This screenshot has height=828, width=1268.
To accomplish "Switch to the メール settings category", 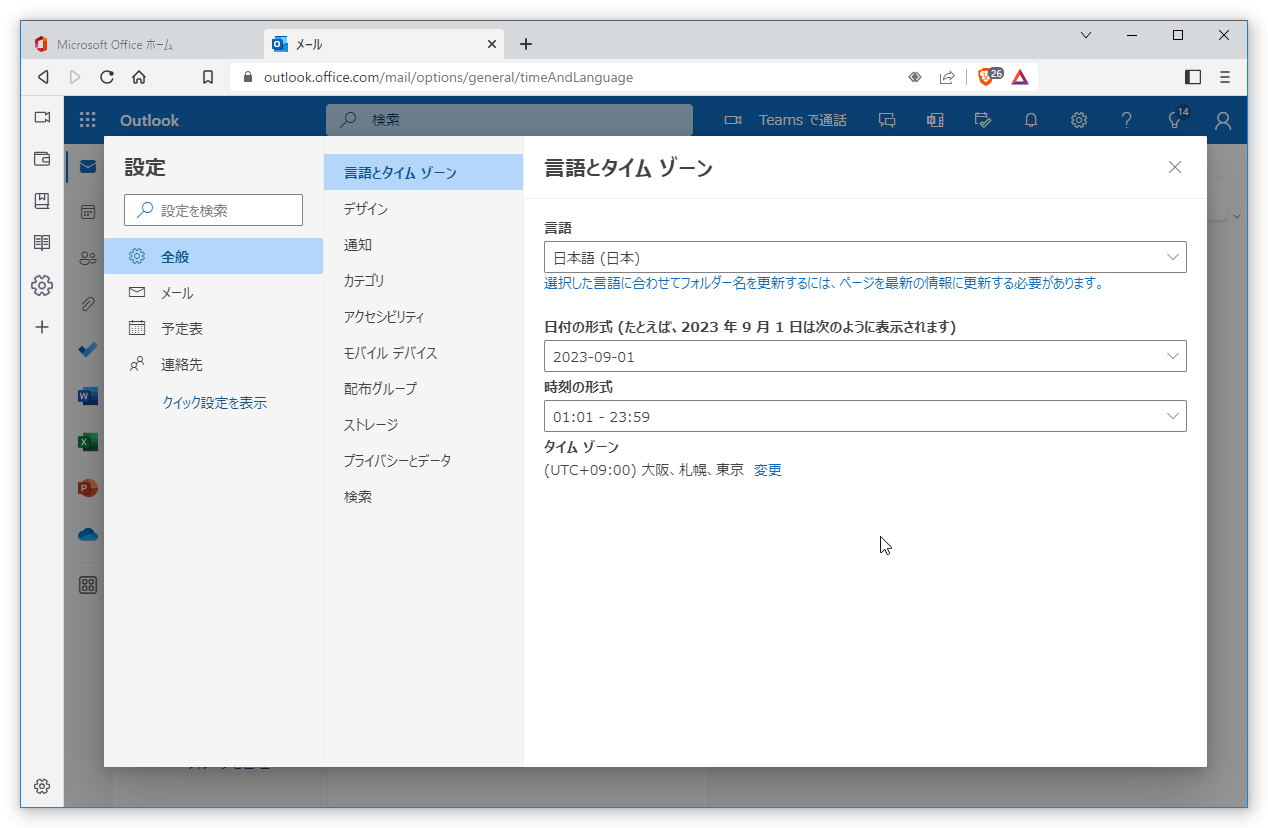I will 177,293.
